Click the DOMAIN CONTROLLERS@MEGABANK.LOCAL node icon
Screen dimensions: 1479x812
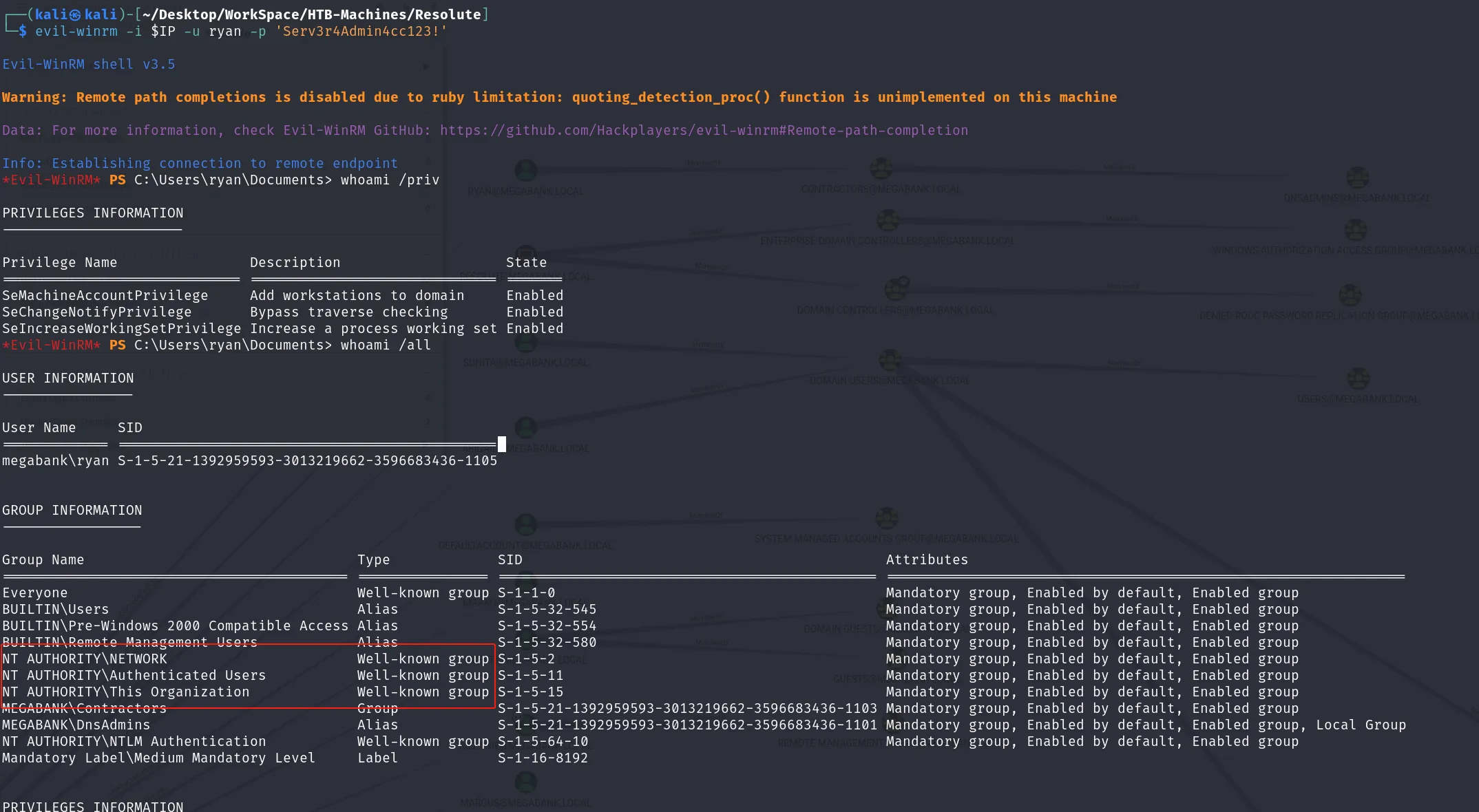(896, 288)
